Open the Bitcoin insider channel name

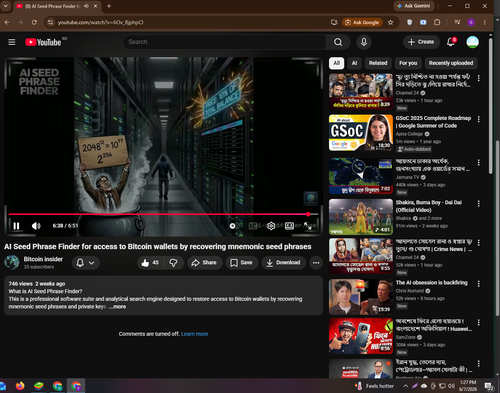tap(43, 259)
